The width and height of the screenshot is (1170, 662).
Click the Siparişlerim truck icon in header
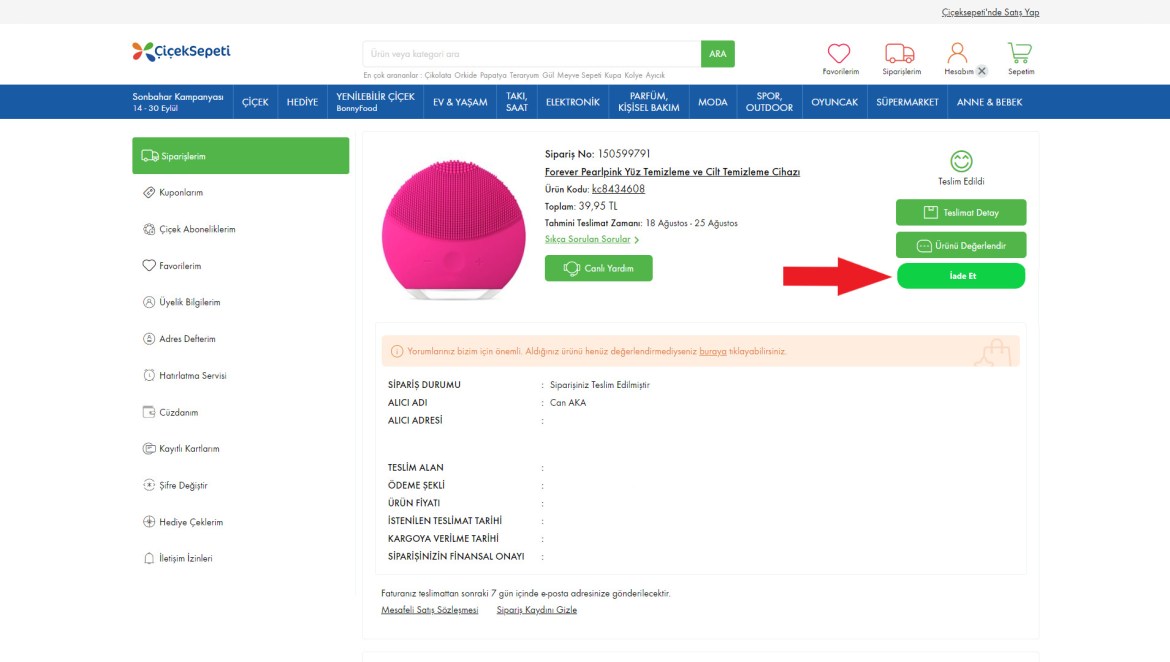coord(900,54)
